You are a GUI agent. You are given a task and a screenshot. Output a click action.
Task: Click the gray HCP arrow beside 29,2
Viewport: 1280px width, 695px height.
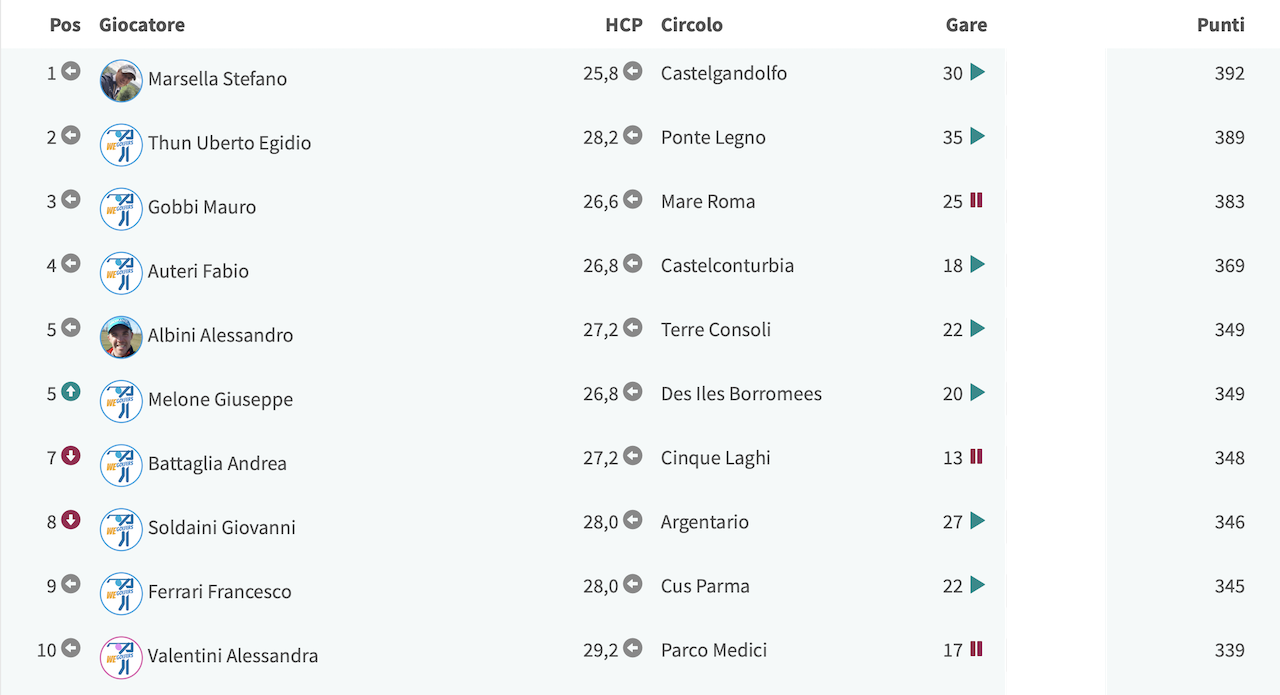point(633,648)
